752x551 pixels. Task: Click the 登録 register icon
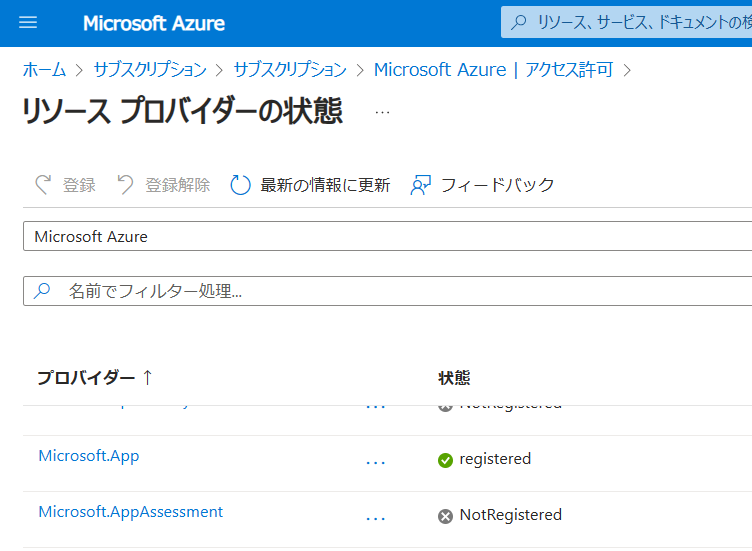43,185
